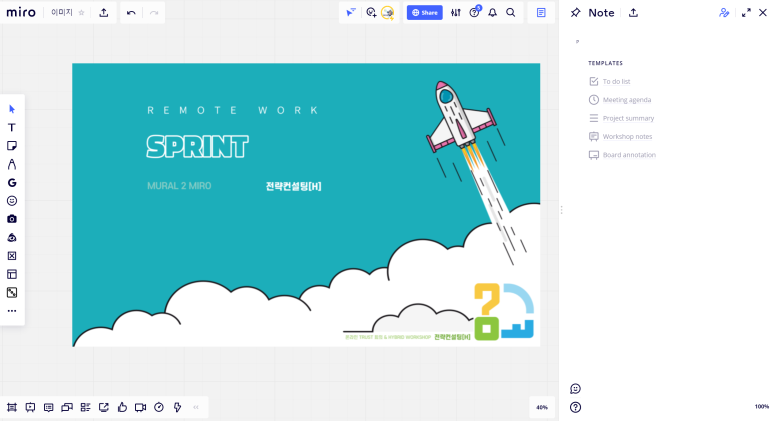Screen dimensions: 773x421
Task: Open the notifications bell
Action: (x=492, y=12)
